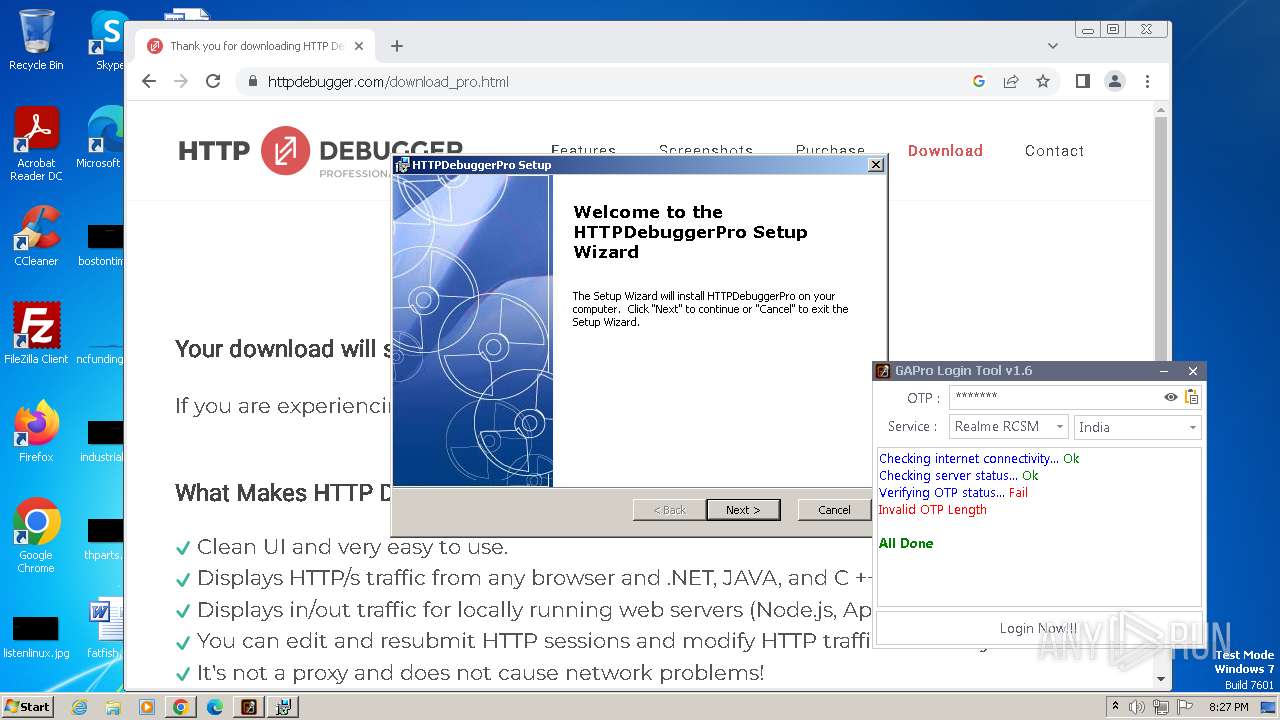Click the taskbar clock showing 8:27 PM
The width and height of the screenshot is (1280, 720).
pos(1228,707)
